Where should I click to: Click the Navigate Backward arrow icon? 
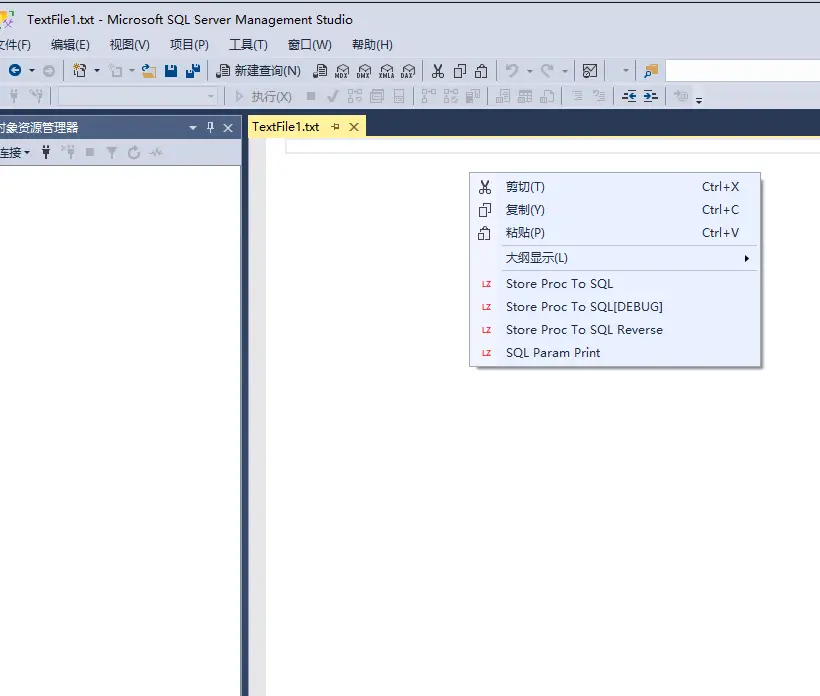15,70
